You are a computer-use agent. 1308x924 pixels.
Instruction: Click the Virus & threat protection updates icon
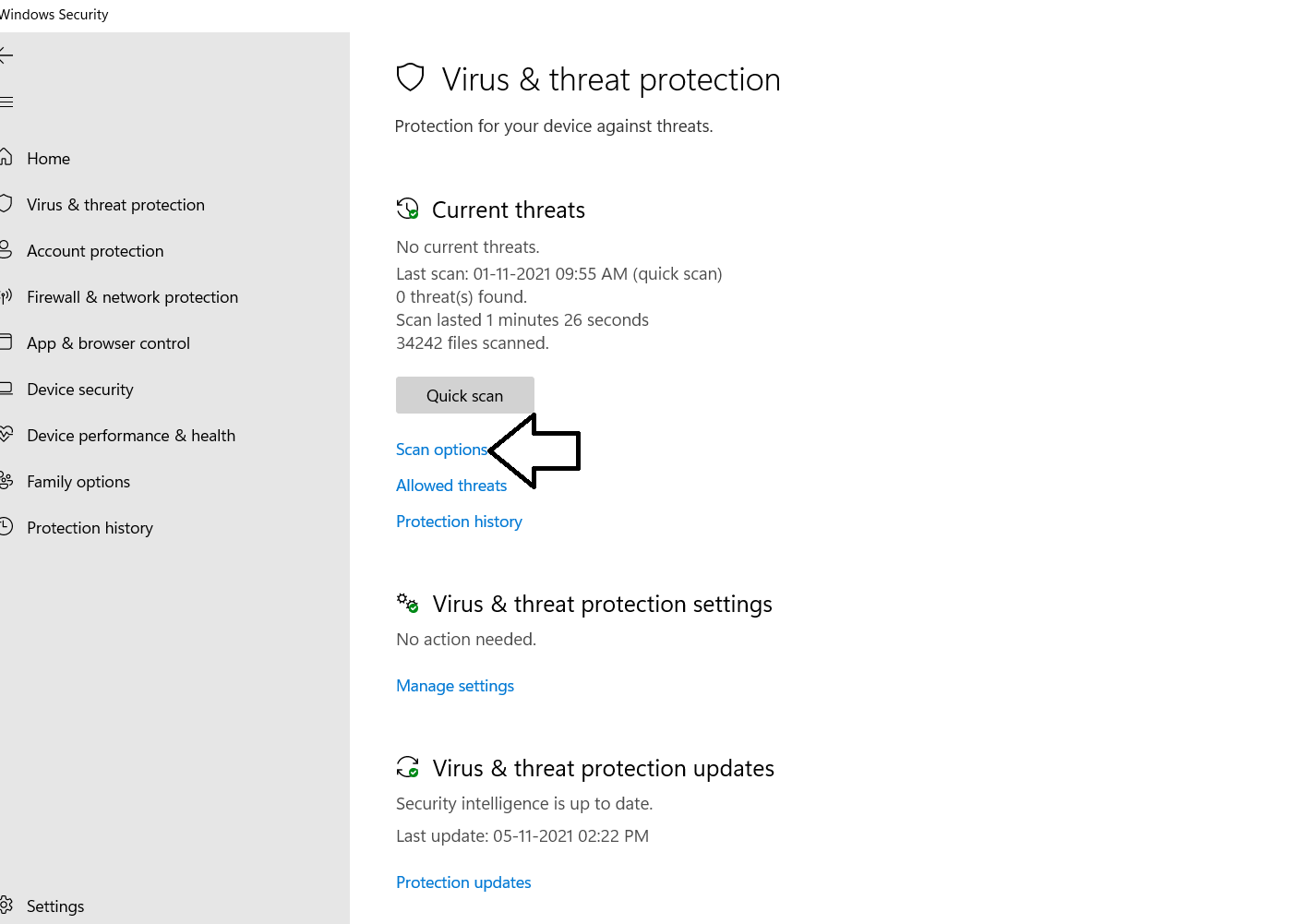[407, 767]
